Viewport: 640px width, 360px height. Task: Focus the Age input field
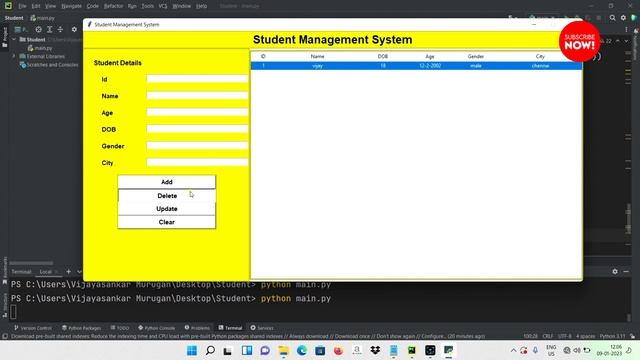pyautogui.click(x=197, y=112)
